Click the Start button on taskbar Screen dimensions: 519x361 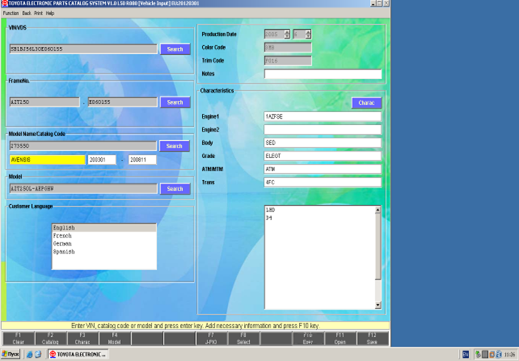tap(11, 354)
